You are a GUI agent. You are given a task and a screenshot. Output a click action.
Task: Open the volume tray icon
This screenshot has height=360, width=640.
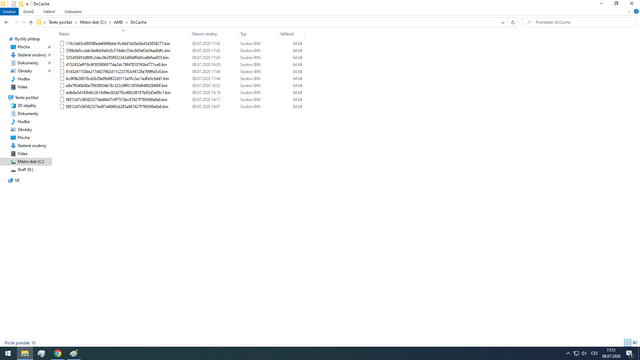[x=584, y=353]
